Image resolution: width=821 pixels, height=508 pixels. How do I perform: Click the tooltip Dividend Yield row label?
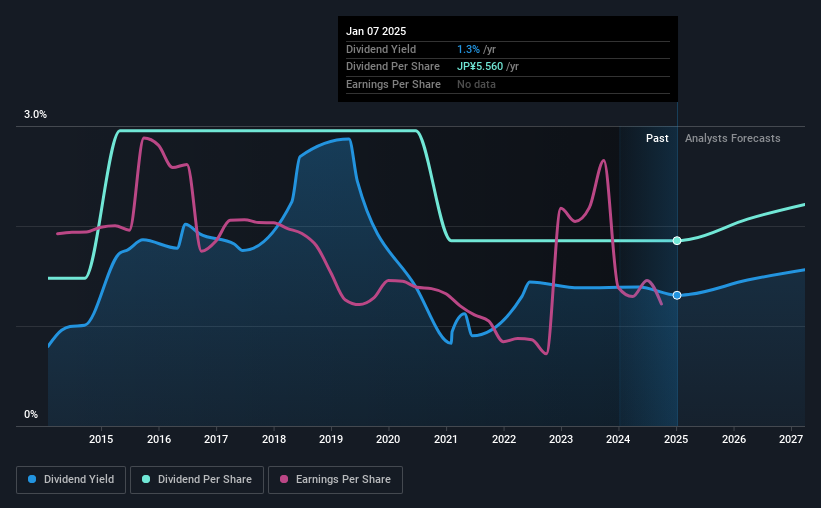pyautogui.click(x=381, y=49)
